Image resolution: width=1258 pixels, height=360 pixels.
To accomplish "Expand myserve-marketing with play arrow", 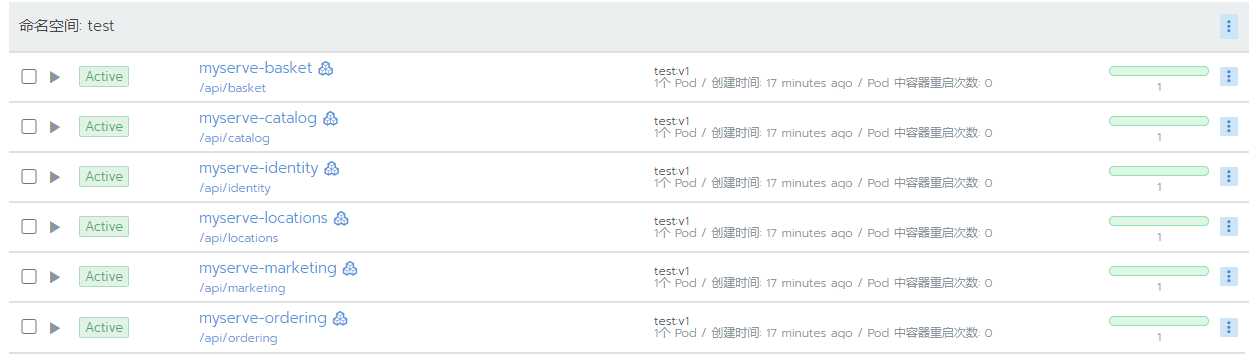I will coord(55,277).
